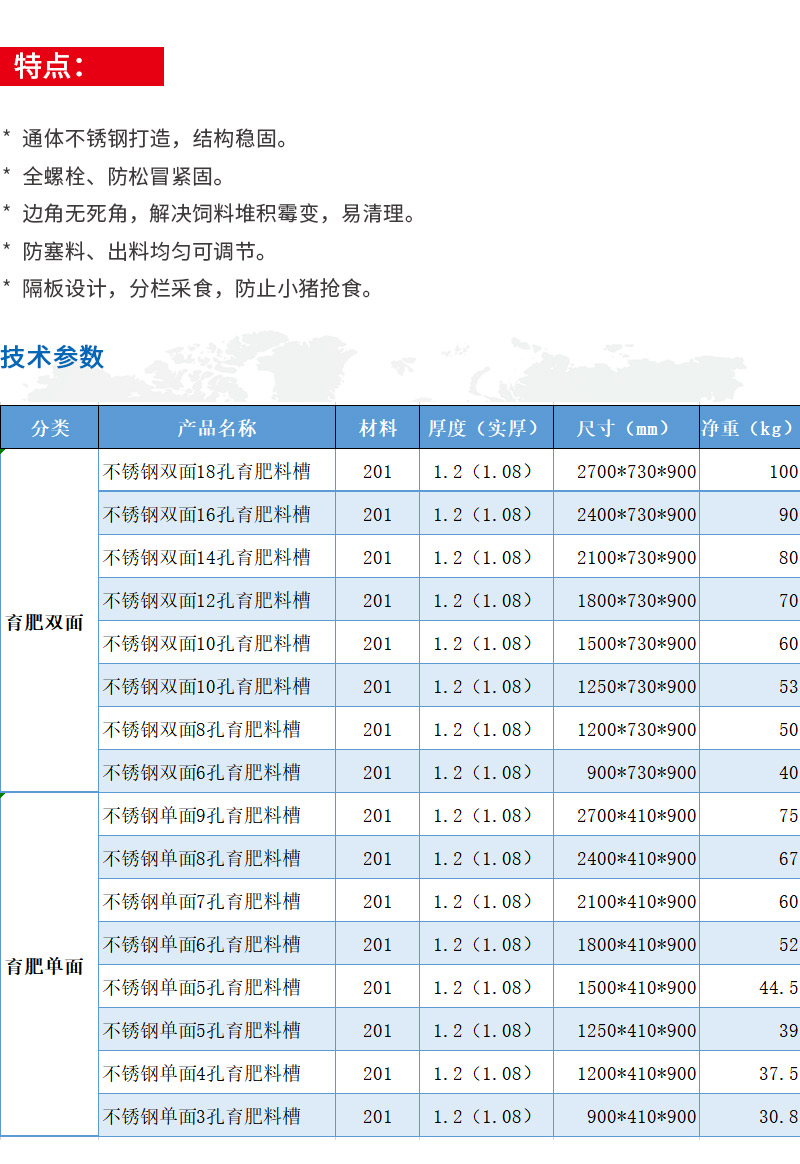Viewport: 800px width, 1164px height.
Task: Click the blue 技术参数 section heading
Action: 52,357
